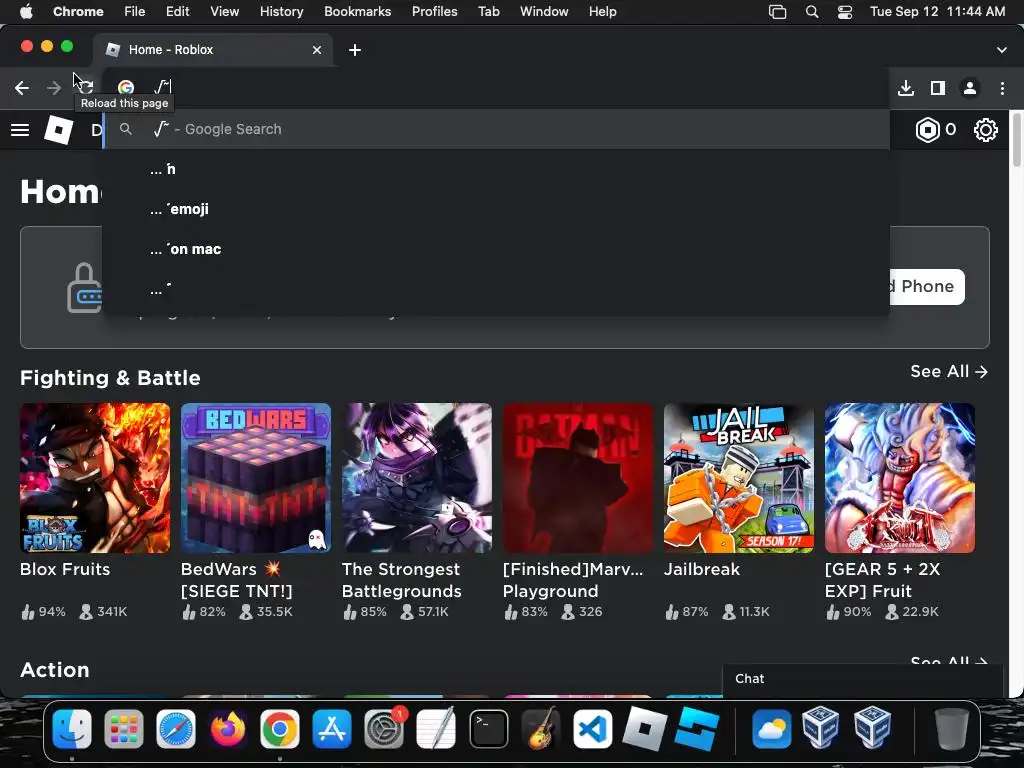Viewport: 1024px width, 768px height.
Task: Close the Home - Roblox tab
Action: pos(317,50)
